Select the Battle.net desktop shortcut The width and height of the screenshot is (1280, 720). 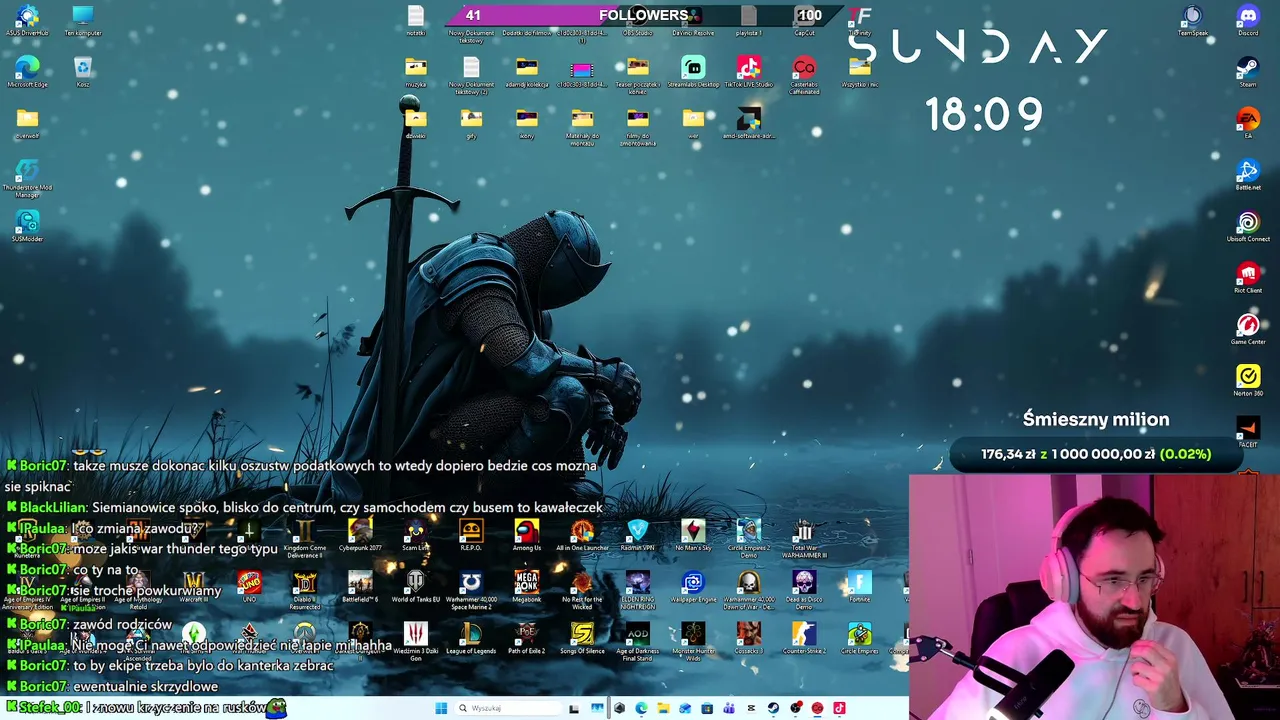1247,175
